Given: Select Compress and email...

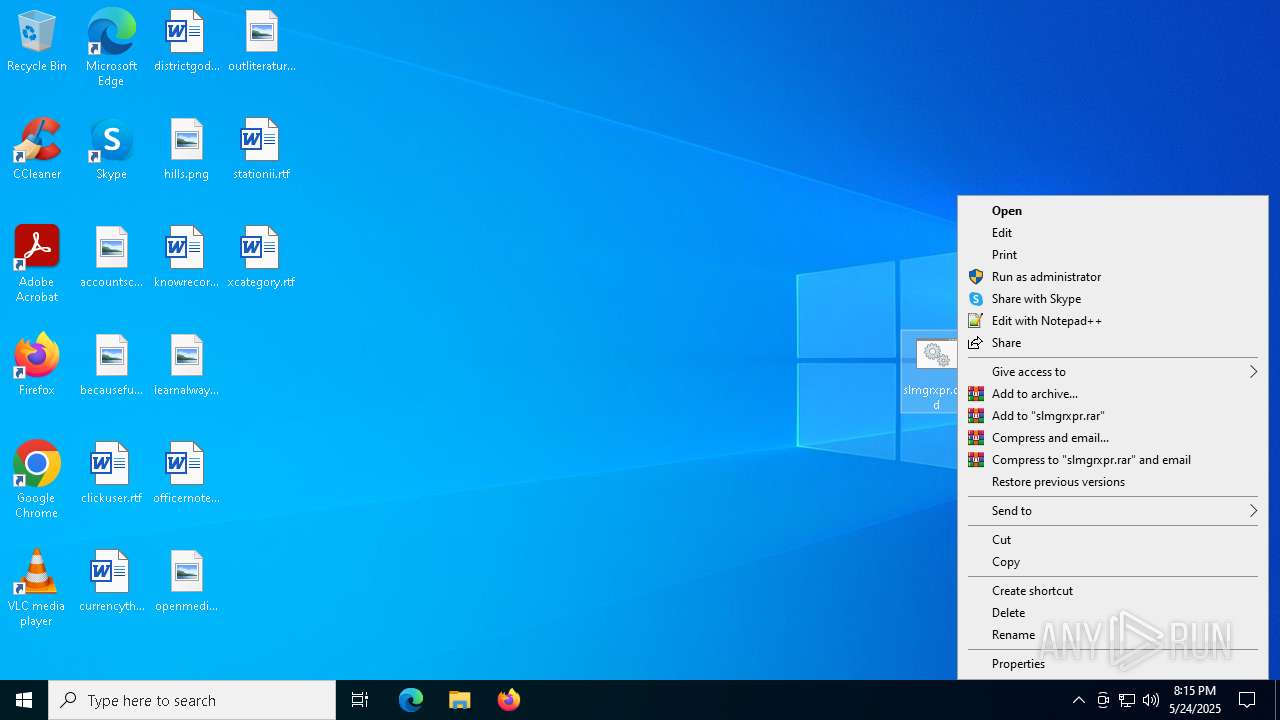Looking at the screenshot, I should coord(1113,438).
